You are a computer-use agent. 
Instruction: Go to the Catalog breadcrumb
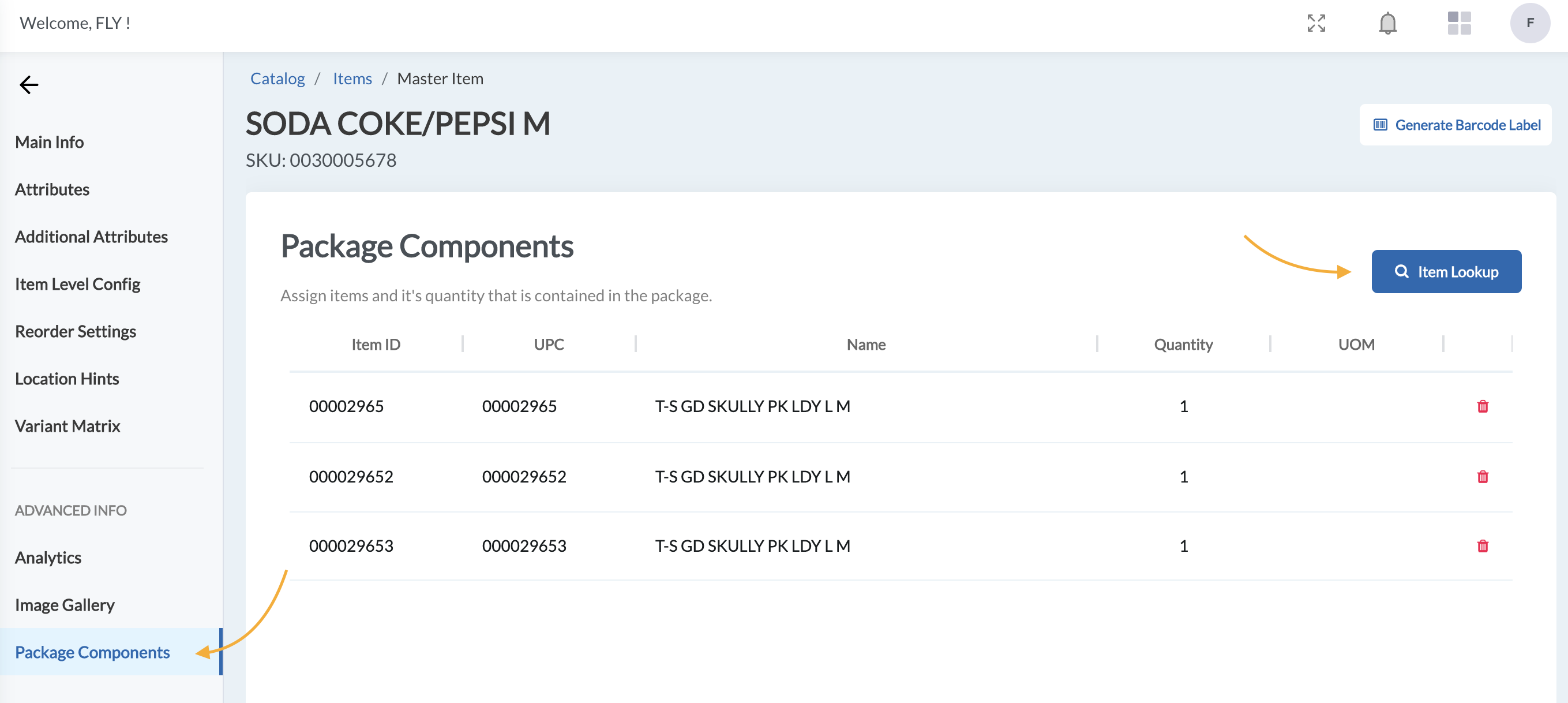(277, 78)
